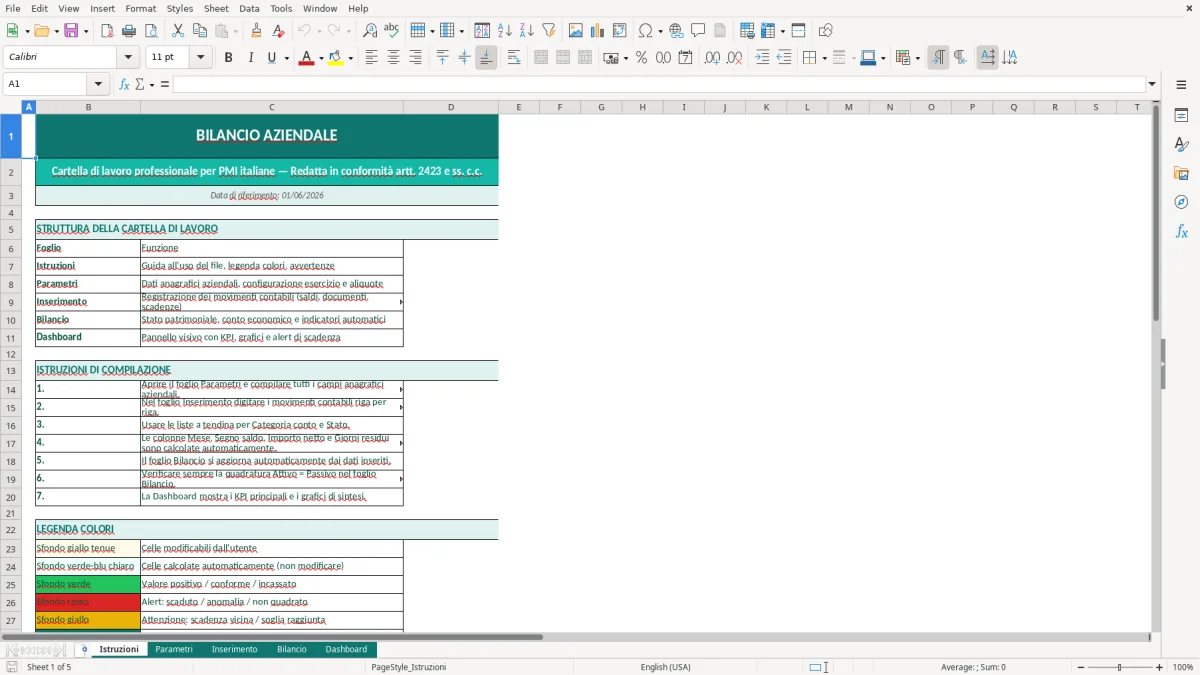The height and width of the screenshot is (675, 1200).
Task: Switch to the Inserimento sheet tab
Action: point(234,650)
